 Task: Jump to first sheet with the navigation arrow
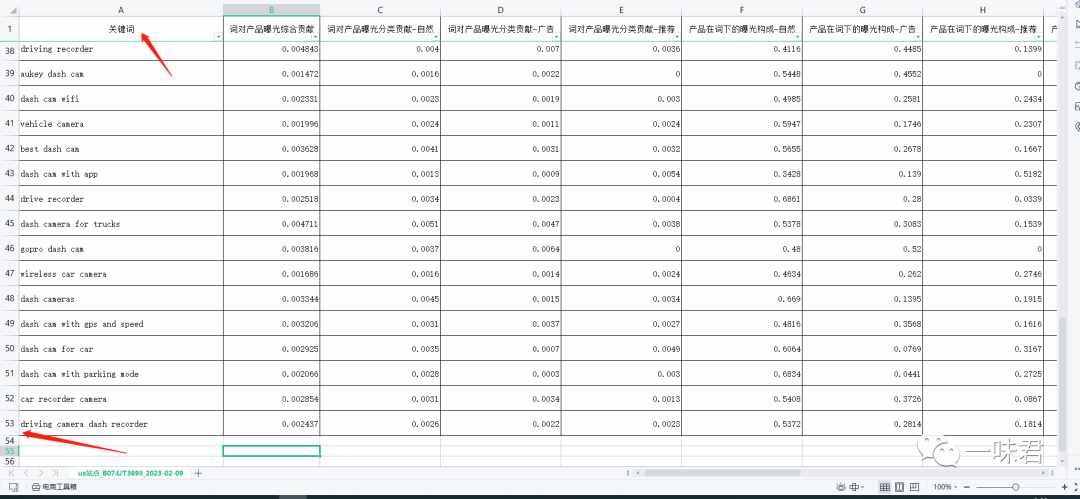tap(12, 473)
